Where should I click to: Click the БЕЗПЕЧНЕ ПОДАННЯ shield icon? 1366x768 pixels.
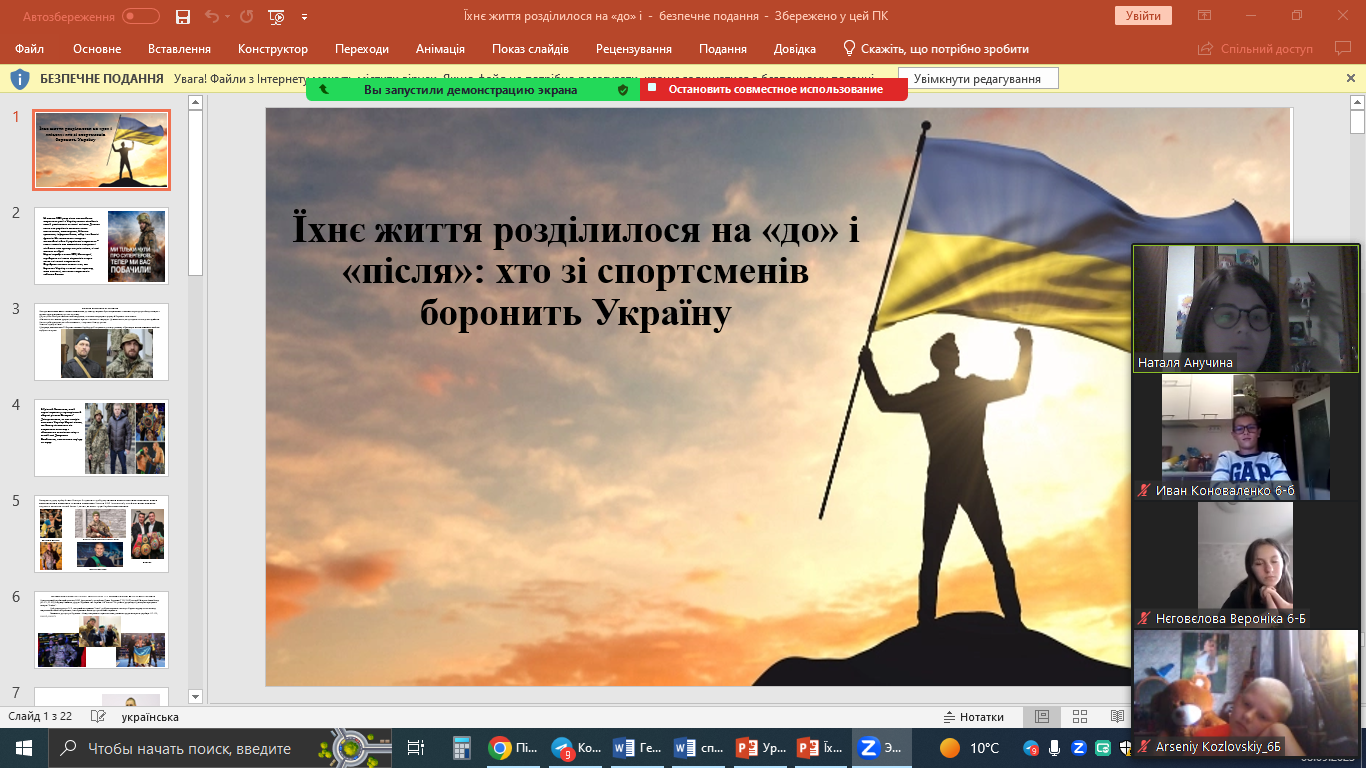click(x=20, y=78)
